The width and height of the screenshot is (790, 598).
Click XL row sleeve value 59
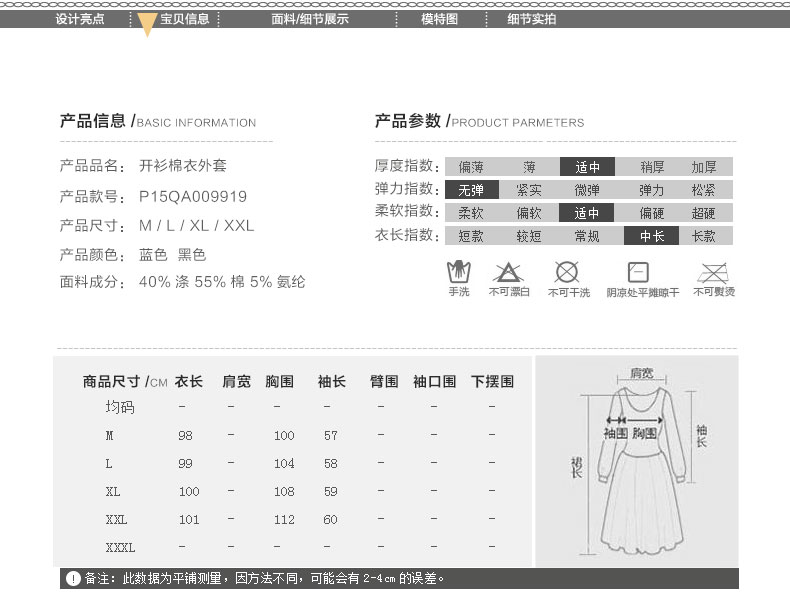(x=331, y=491)
